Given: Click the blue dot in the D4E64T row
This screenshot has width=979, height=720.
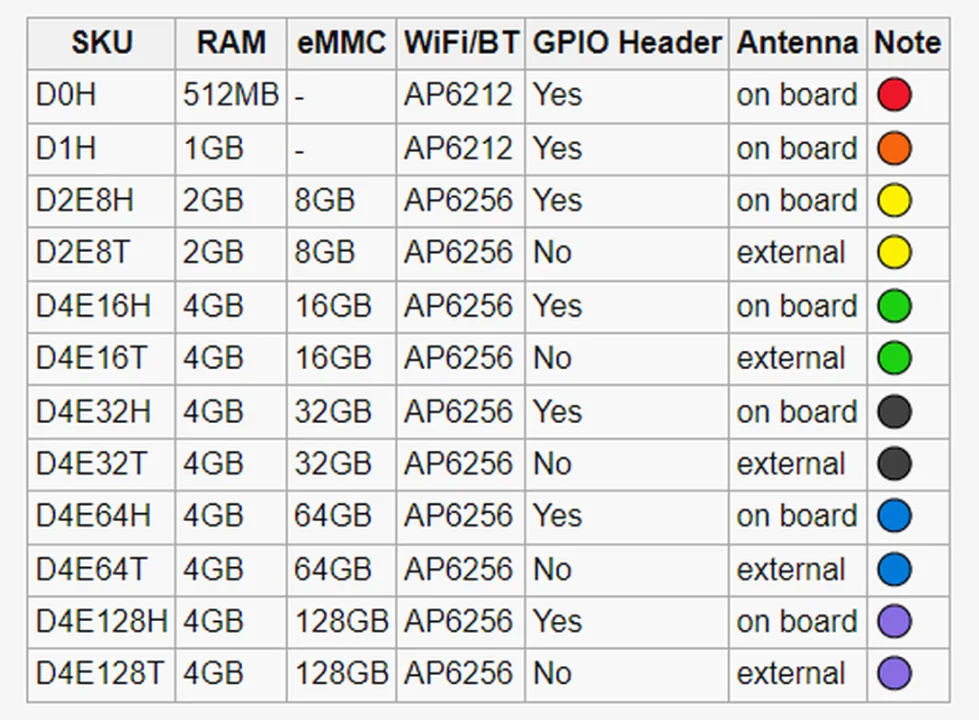Looking at the screenshot, I should coord(894,569).
